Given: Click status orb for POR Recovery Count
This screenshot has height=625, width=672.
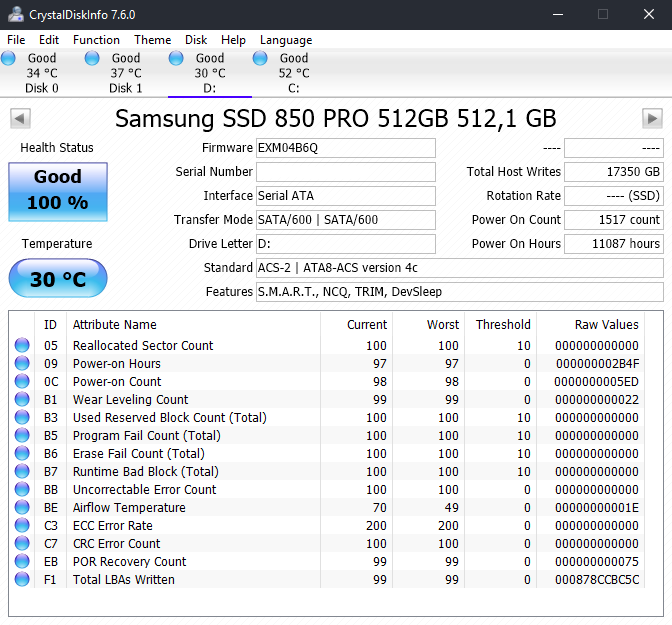Looking at the screenshot, I should pyautogui.click(x=22, y=561).
